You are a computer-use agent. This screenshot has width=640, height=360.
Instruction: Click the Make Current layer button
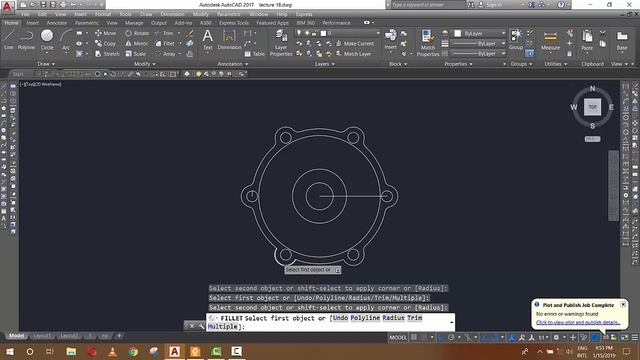(355, 43)
